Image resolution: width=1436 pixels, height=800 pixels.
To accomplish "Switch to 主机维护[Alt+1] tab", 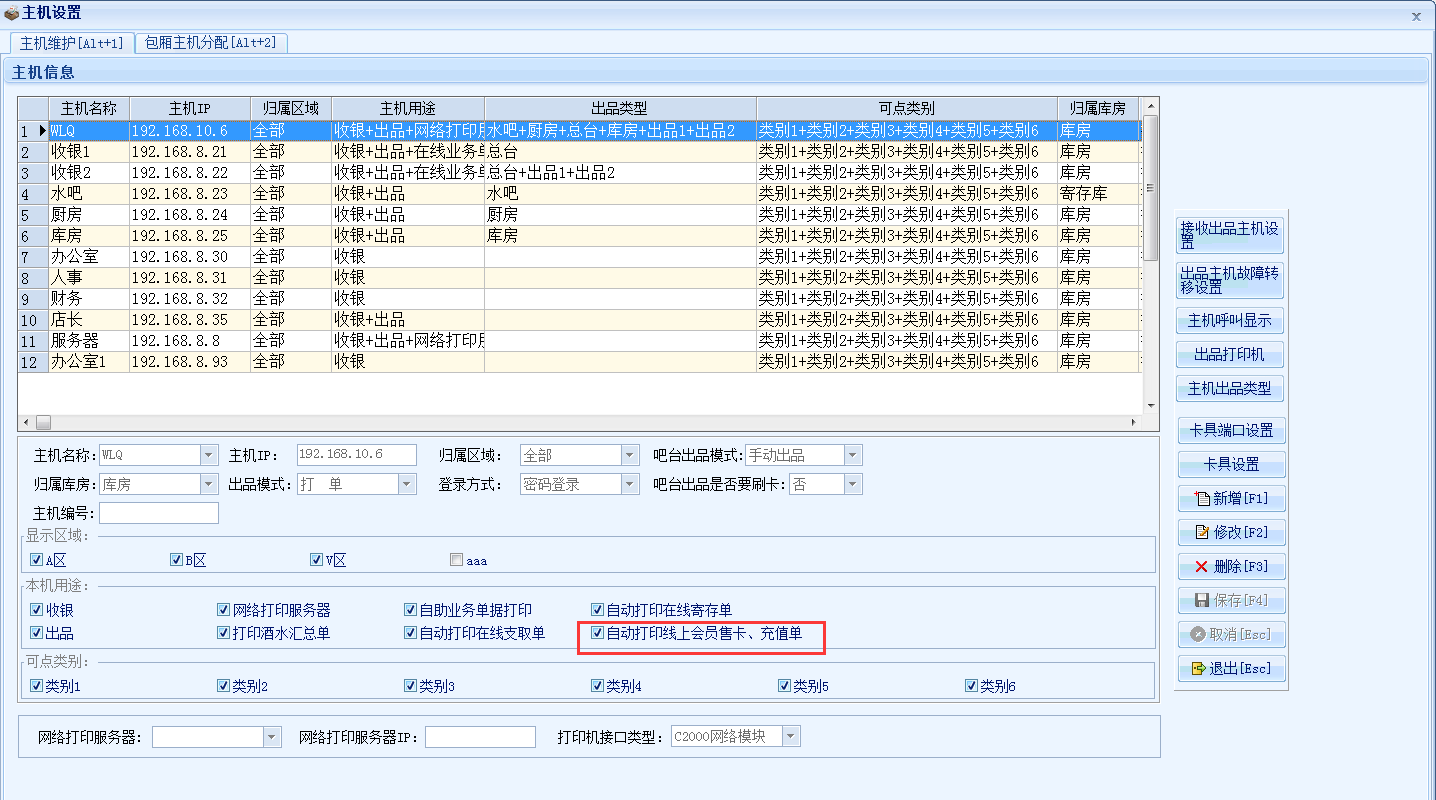I will point(71,43).
